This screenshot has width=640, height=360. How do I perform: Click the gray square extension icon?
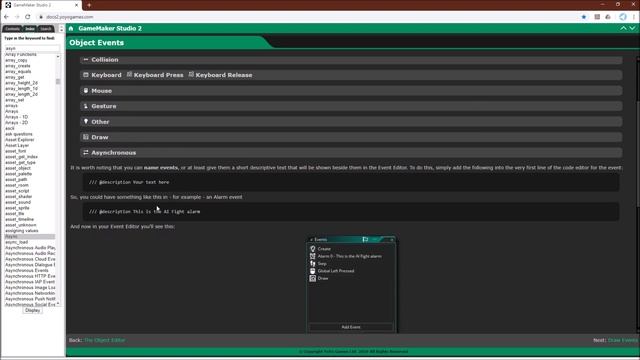[x=597, y=17]
